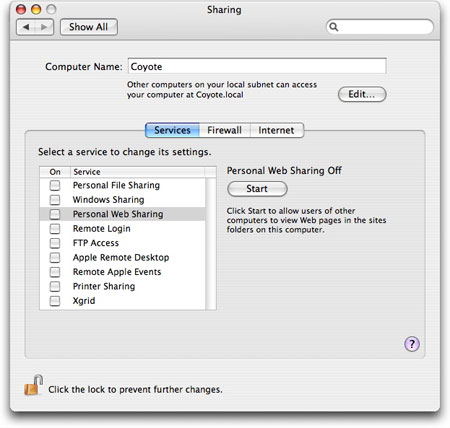Close the Sharing window with red button
Image resolution: width=450 pixels, height=428 pixels.
(21, 9)
